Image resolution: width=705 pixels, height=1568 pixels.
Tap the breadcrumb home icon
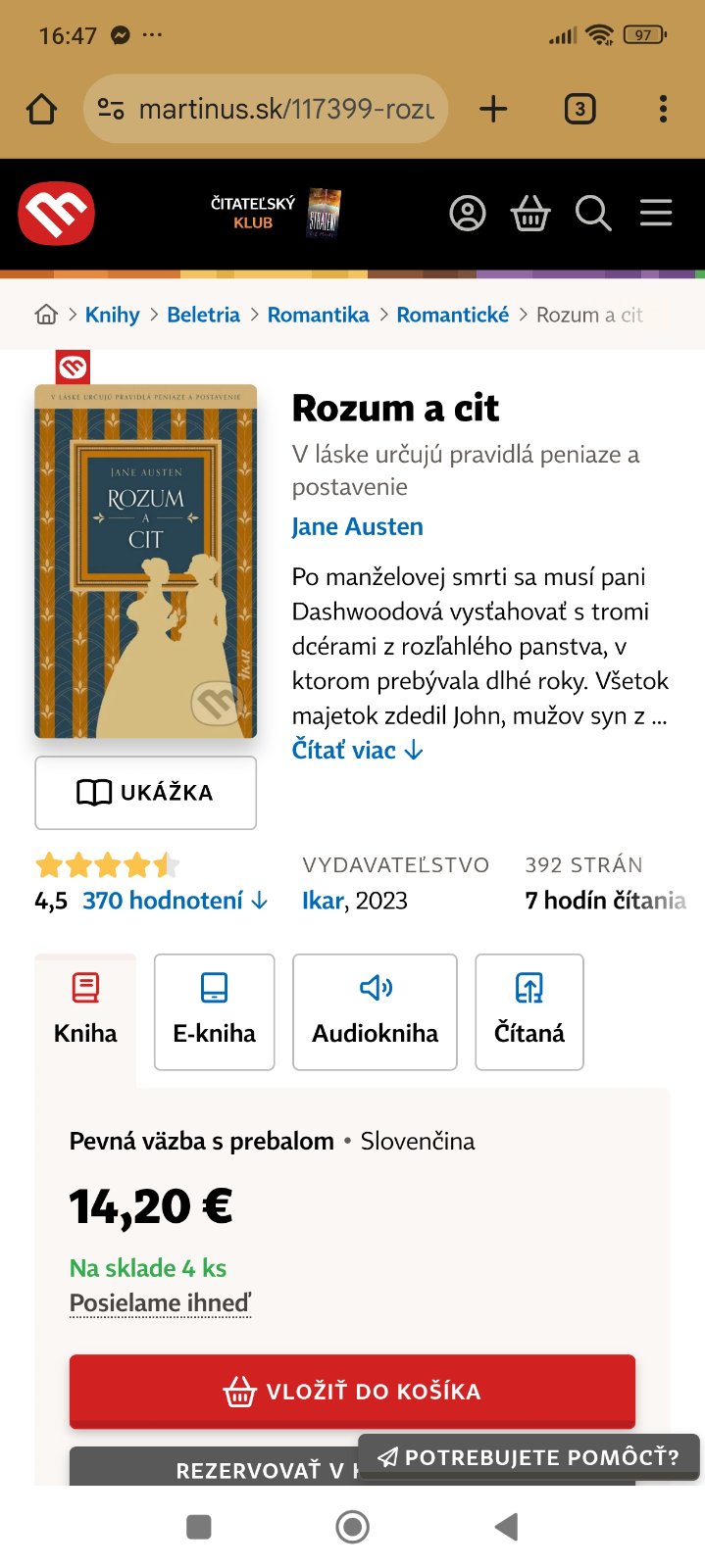(46, 315)
